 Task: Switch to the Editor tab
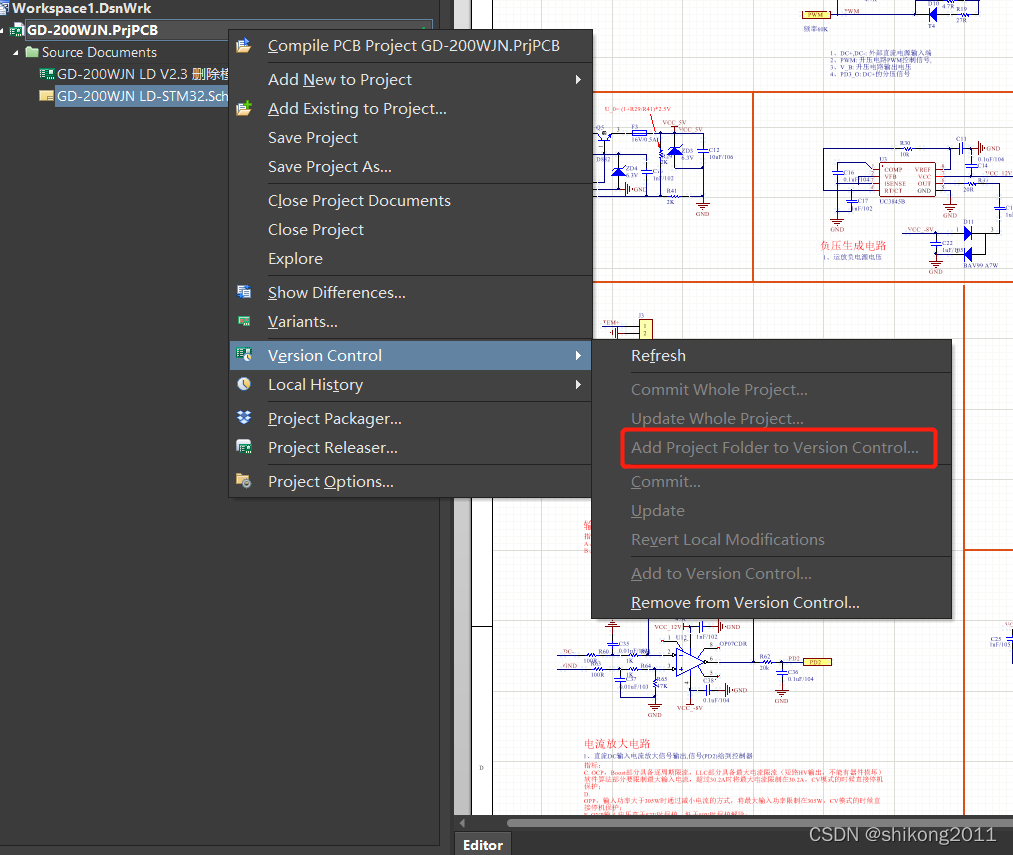[482, 845]
